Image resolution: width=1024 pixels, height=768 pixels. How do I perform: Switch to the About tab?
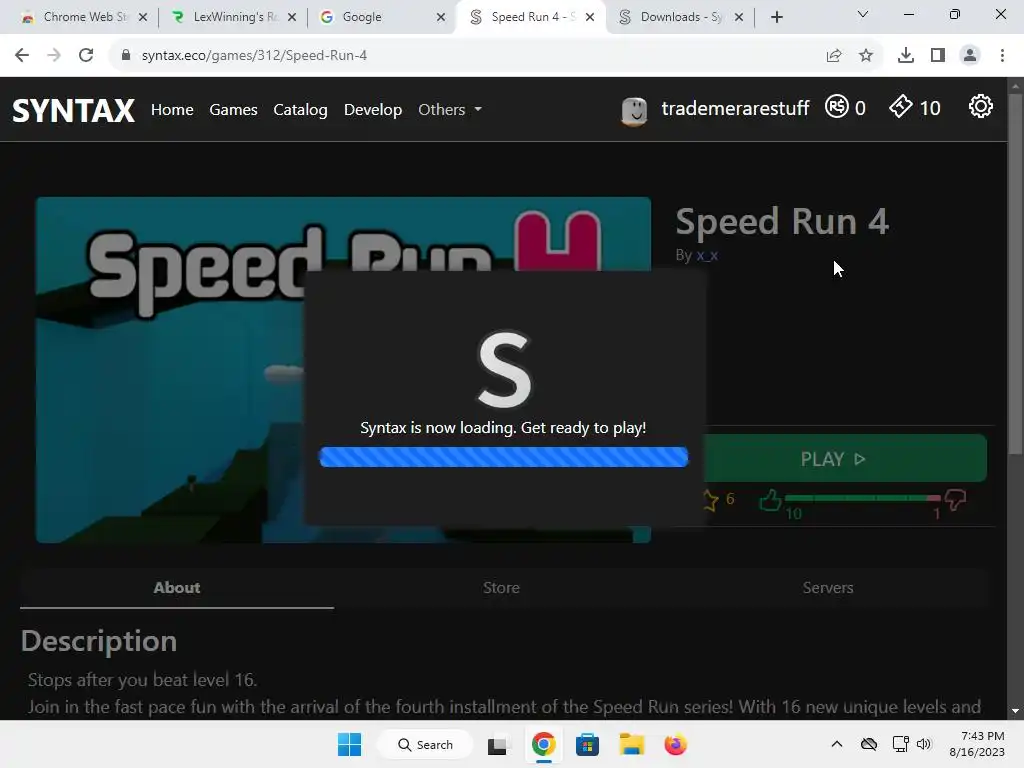(177, 588)
